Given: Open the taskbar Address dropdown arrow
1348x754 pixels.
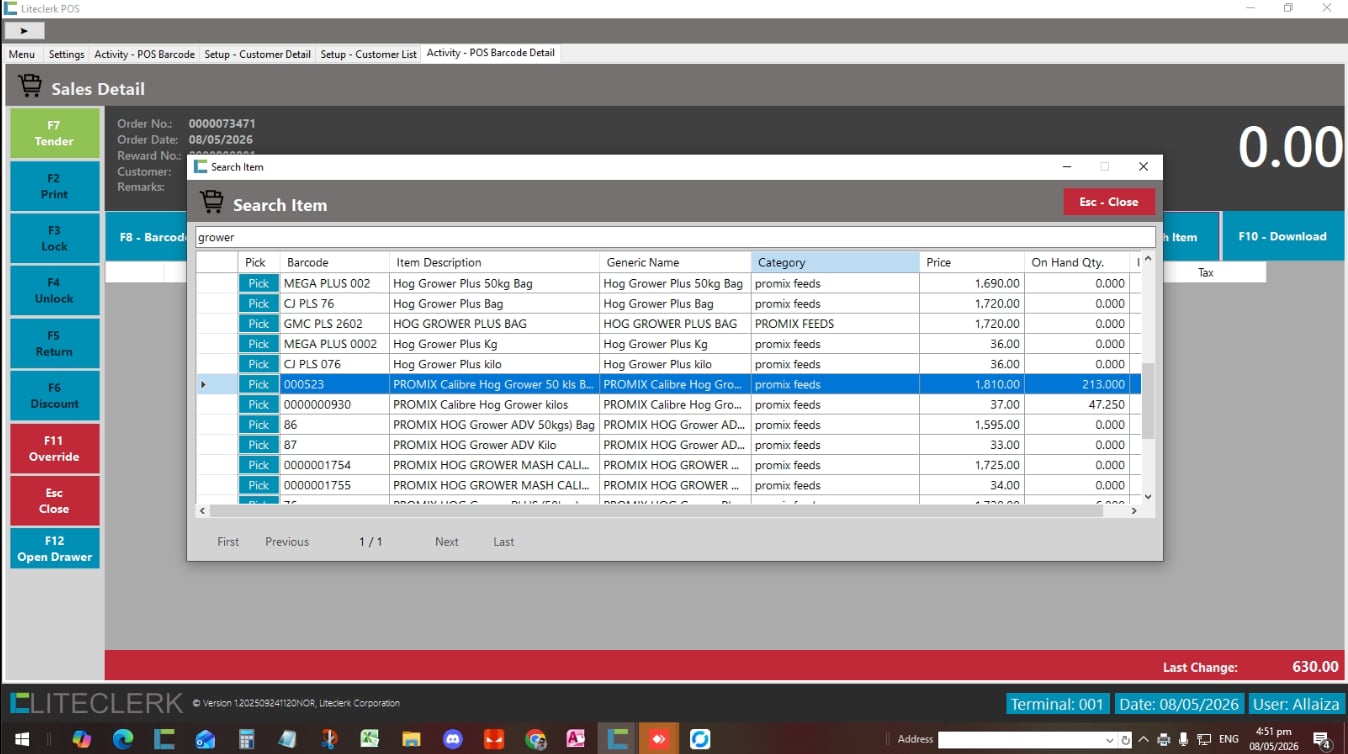Looking at the screenshot, I should pos(1108,740).
